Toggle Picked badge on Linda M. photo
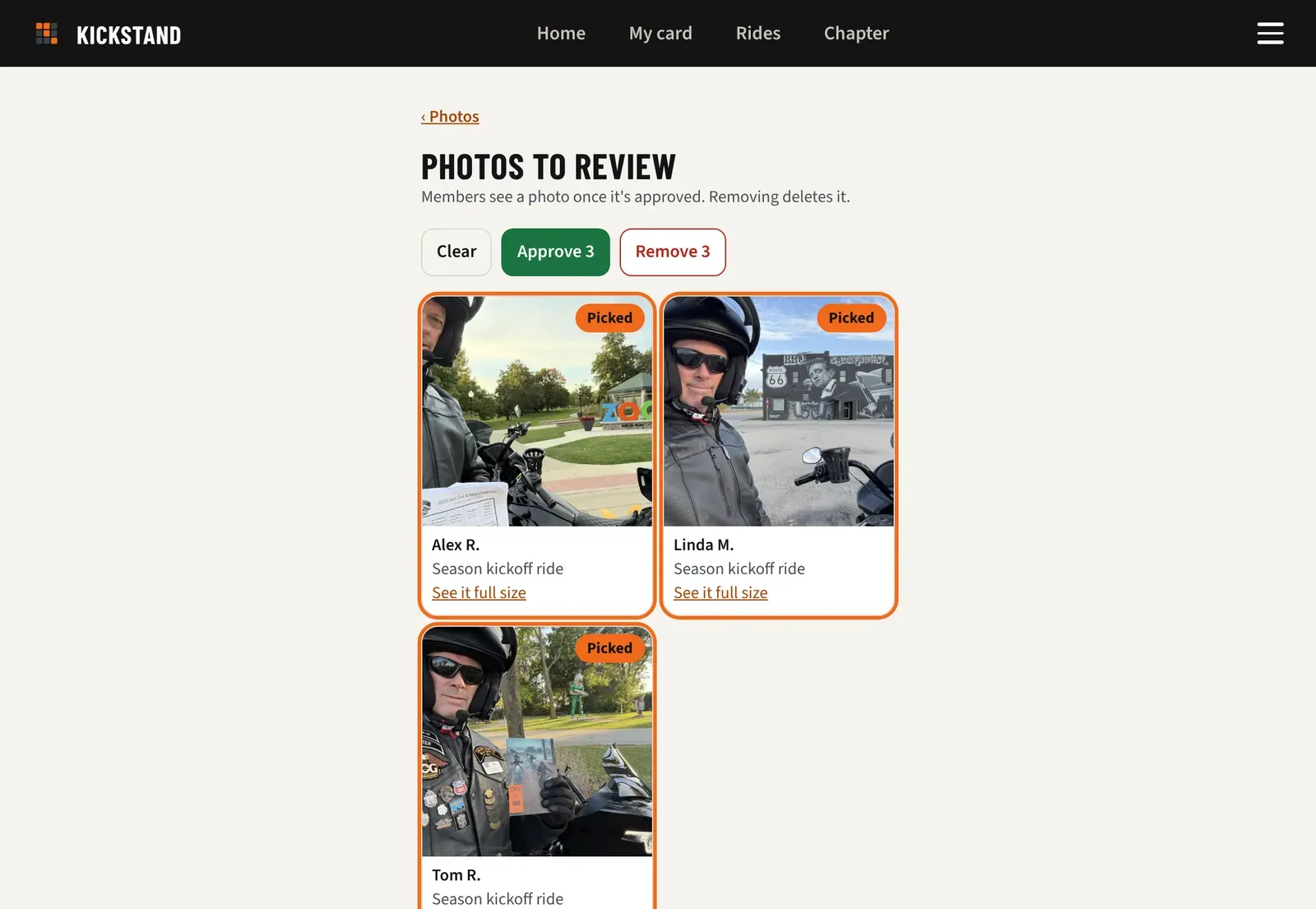This screenshot has height=909, width=1316. [x=851, y=318]
